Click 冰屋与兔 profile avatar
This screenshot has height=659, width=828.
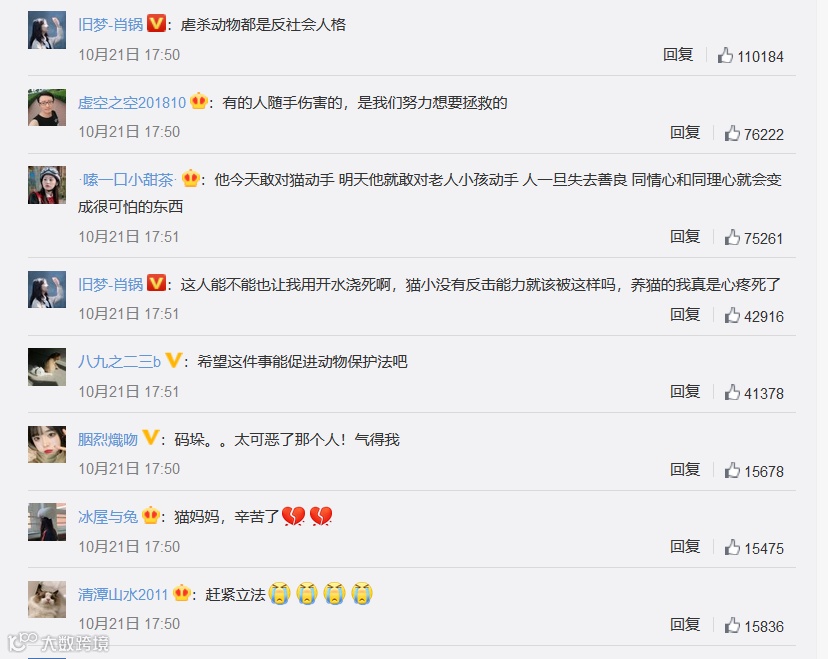pyautogui.click(x=47, y=522)
